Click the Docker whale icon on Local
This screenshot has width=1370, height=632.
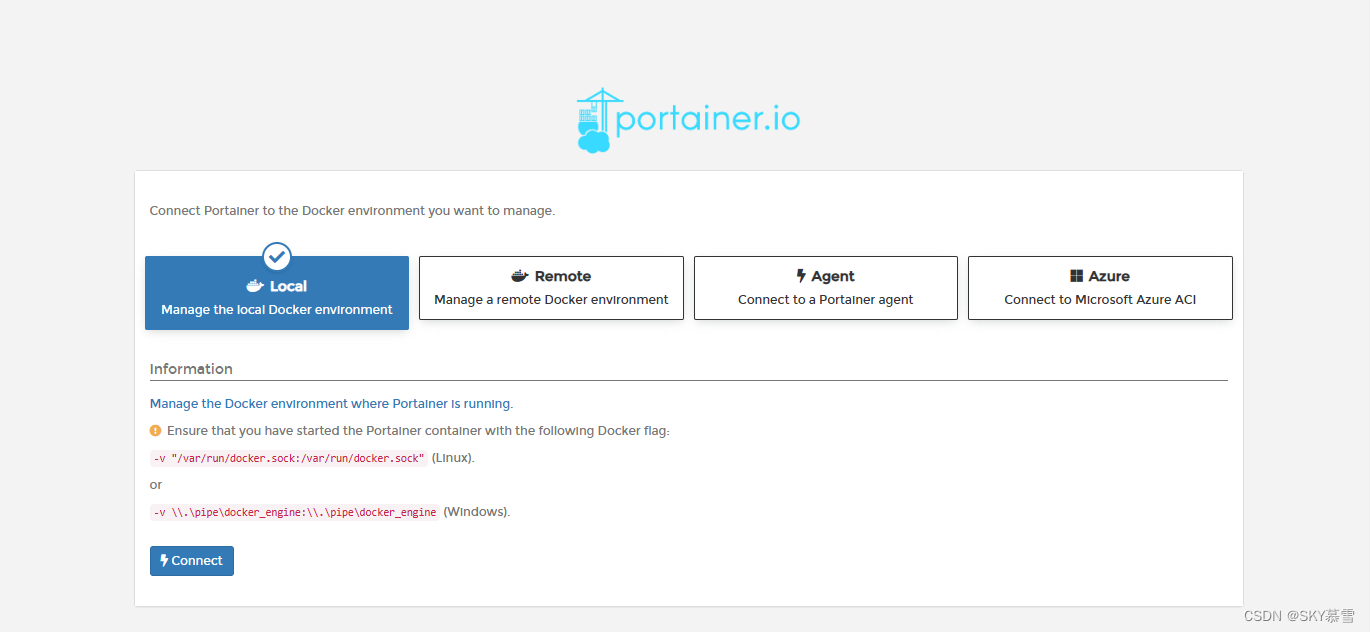tap(254, 286)
